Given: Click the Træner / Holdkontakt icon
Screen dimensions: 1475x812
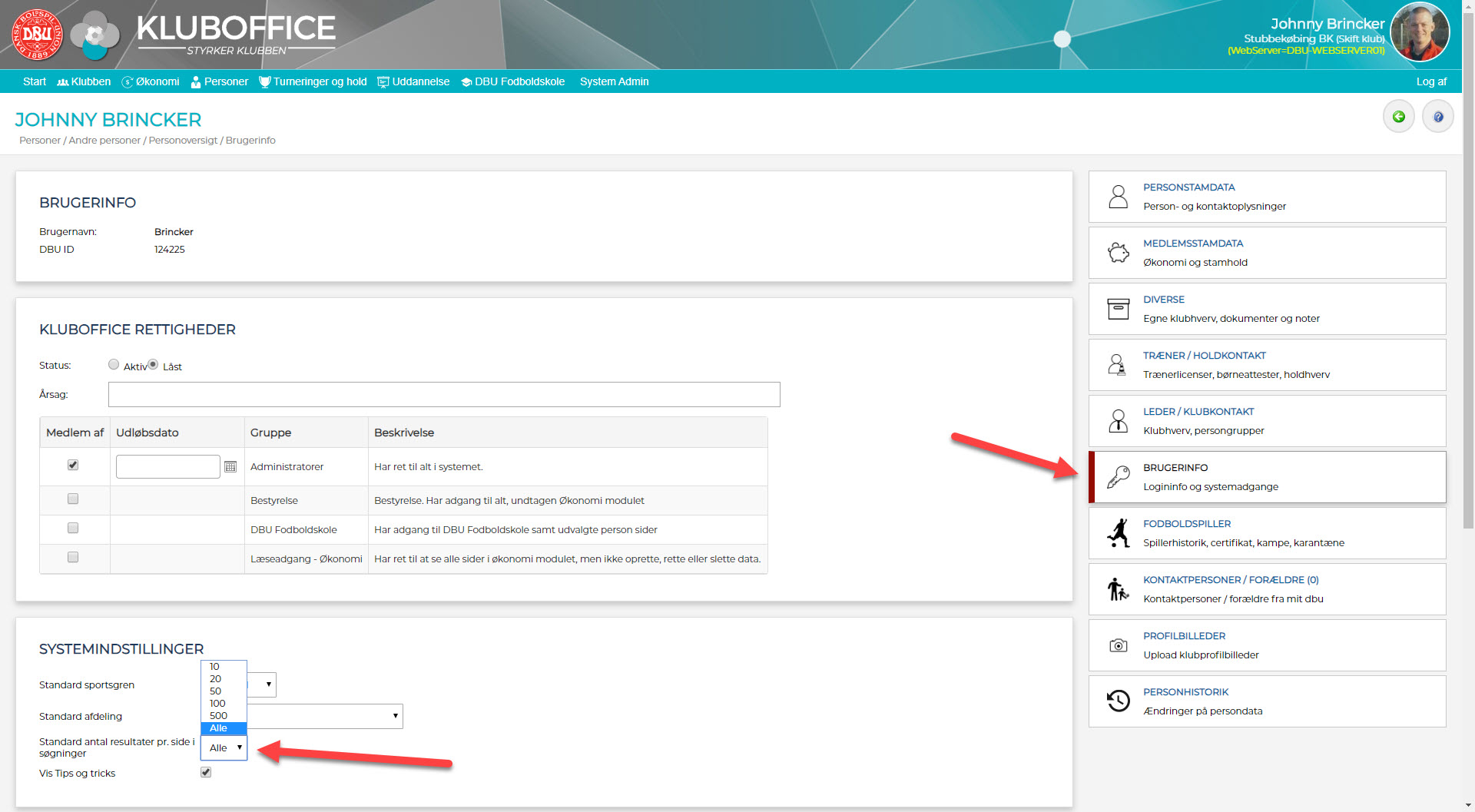Looking at the screenshot, I should click(x=1117, y=365).
